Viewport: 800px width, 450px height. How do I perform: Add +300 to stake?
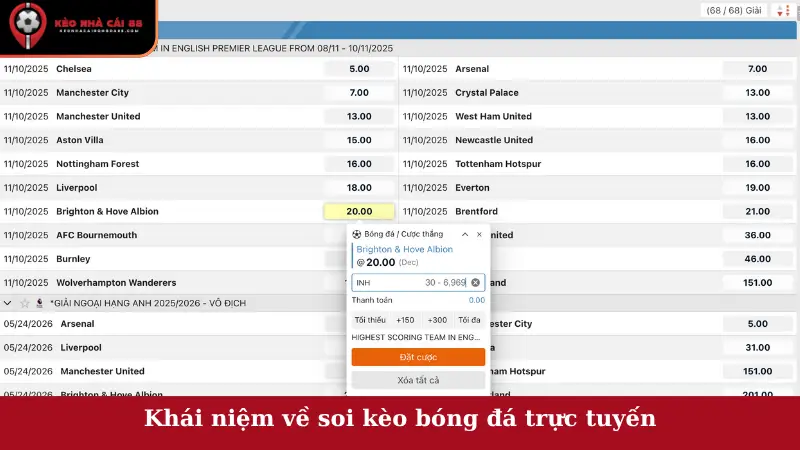click(x=437, y=320)
